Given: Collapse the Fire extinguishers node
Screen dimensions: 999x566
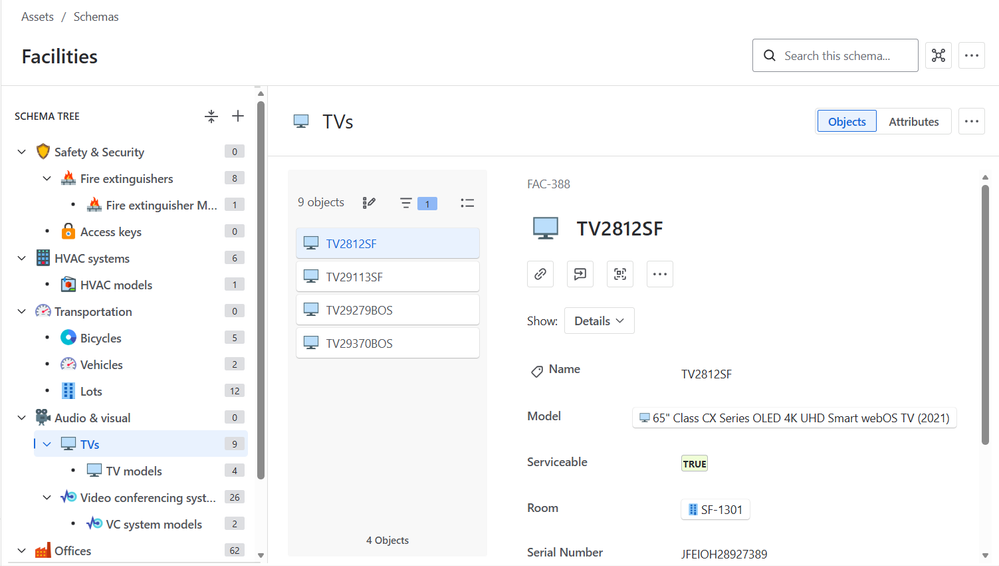Looking at the screenshot, I should coord(47,178).
